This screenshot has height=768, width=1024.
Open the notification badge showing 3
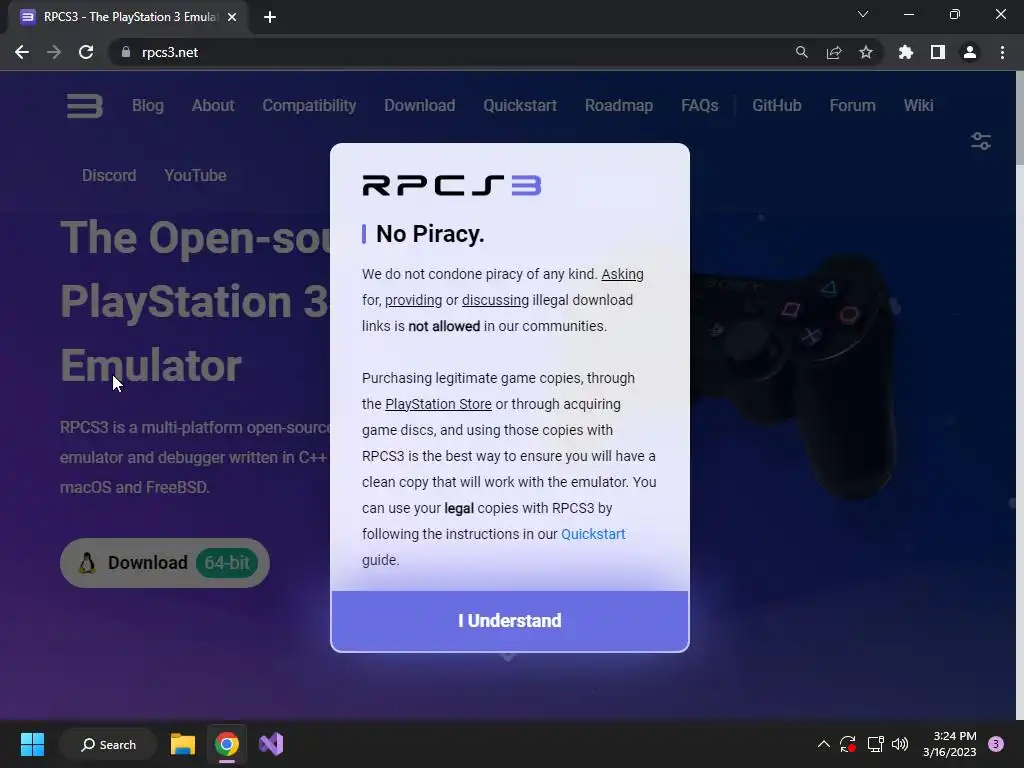point(995,744)
